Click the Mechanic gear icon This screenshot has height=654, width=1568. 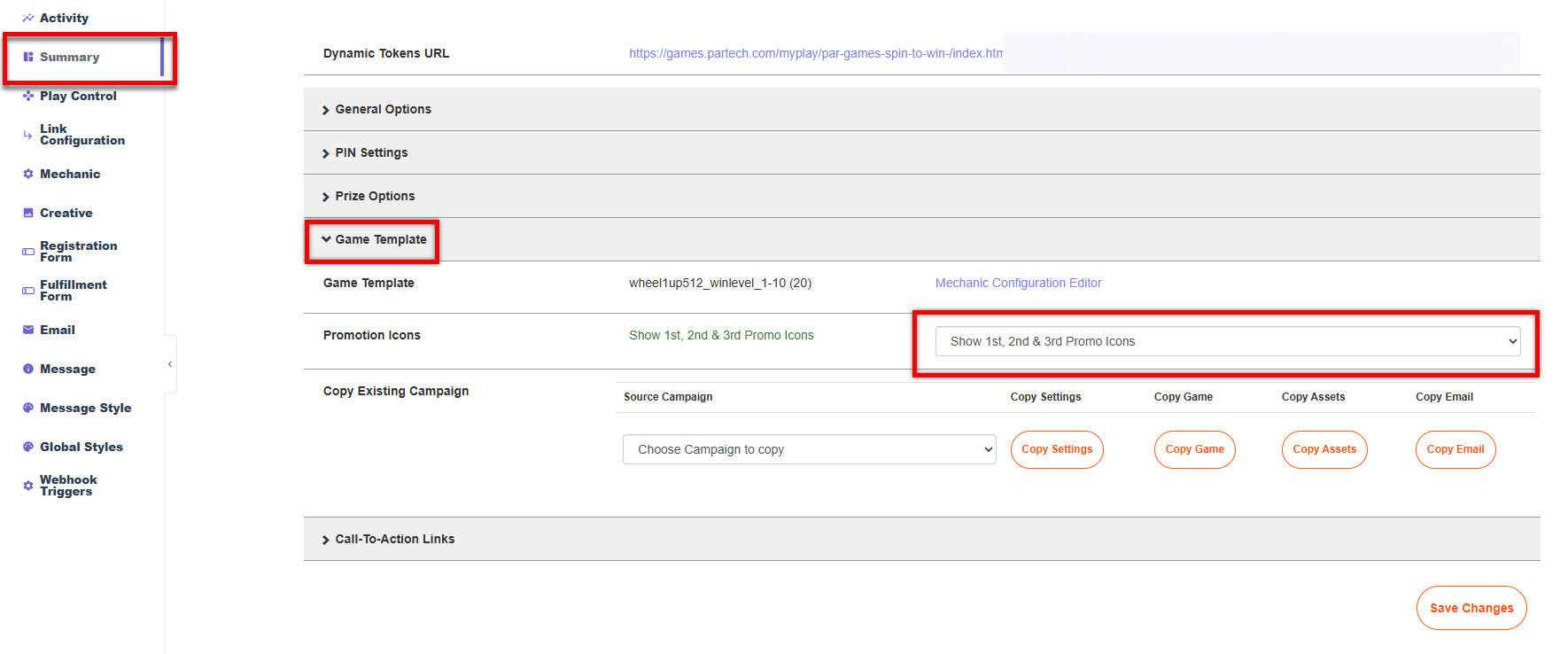coord(28,174)
